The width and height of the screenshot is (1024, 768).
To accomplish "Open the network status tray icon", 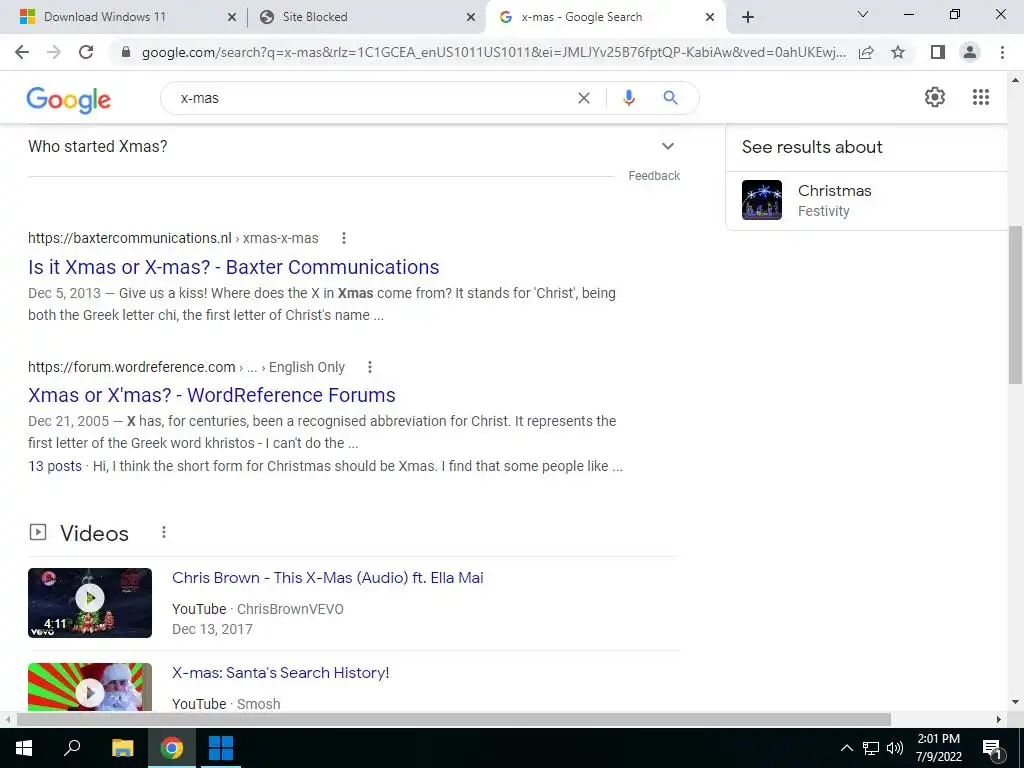I will point(871,748).
